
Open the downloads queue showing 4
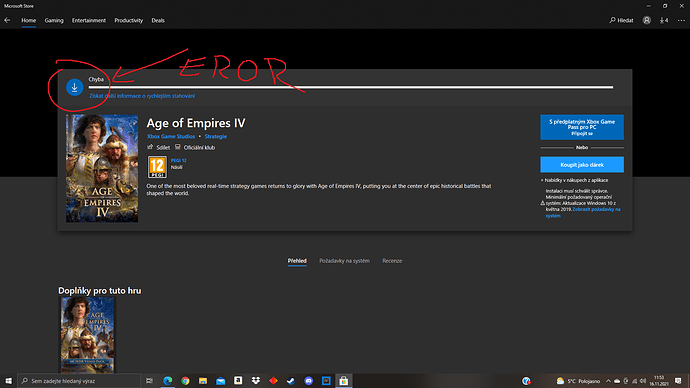click(664, 20)
